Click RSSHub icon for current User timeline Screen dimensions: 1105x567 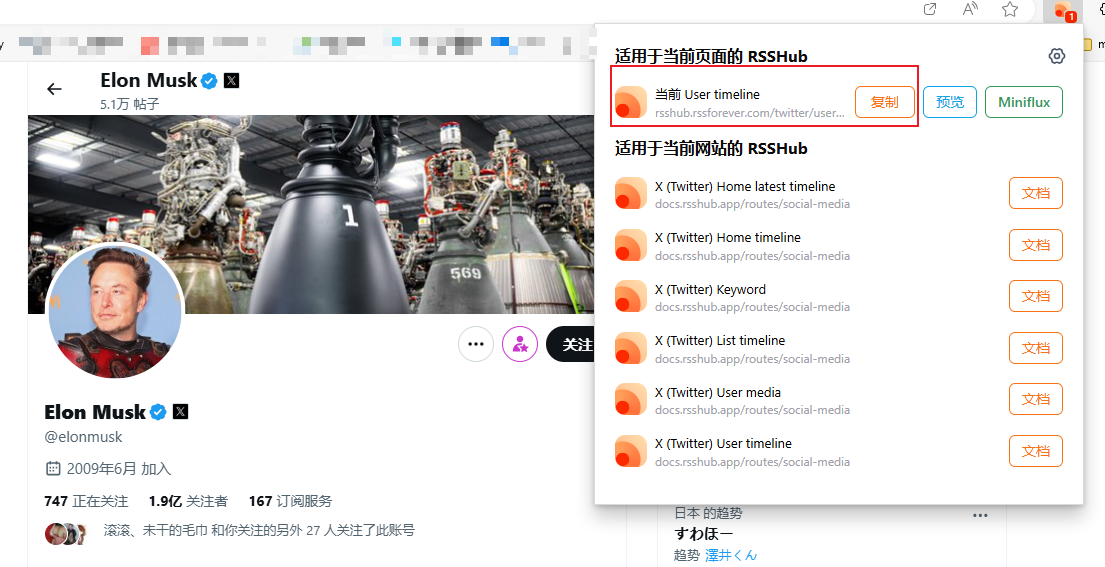tap(631, 102)
